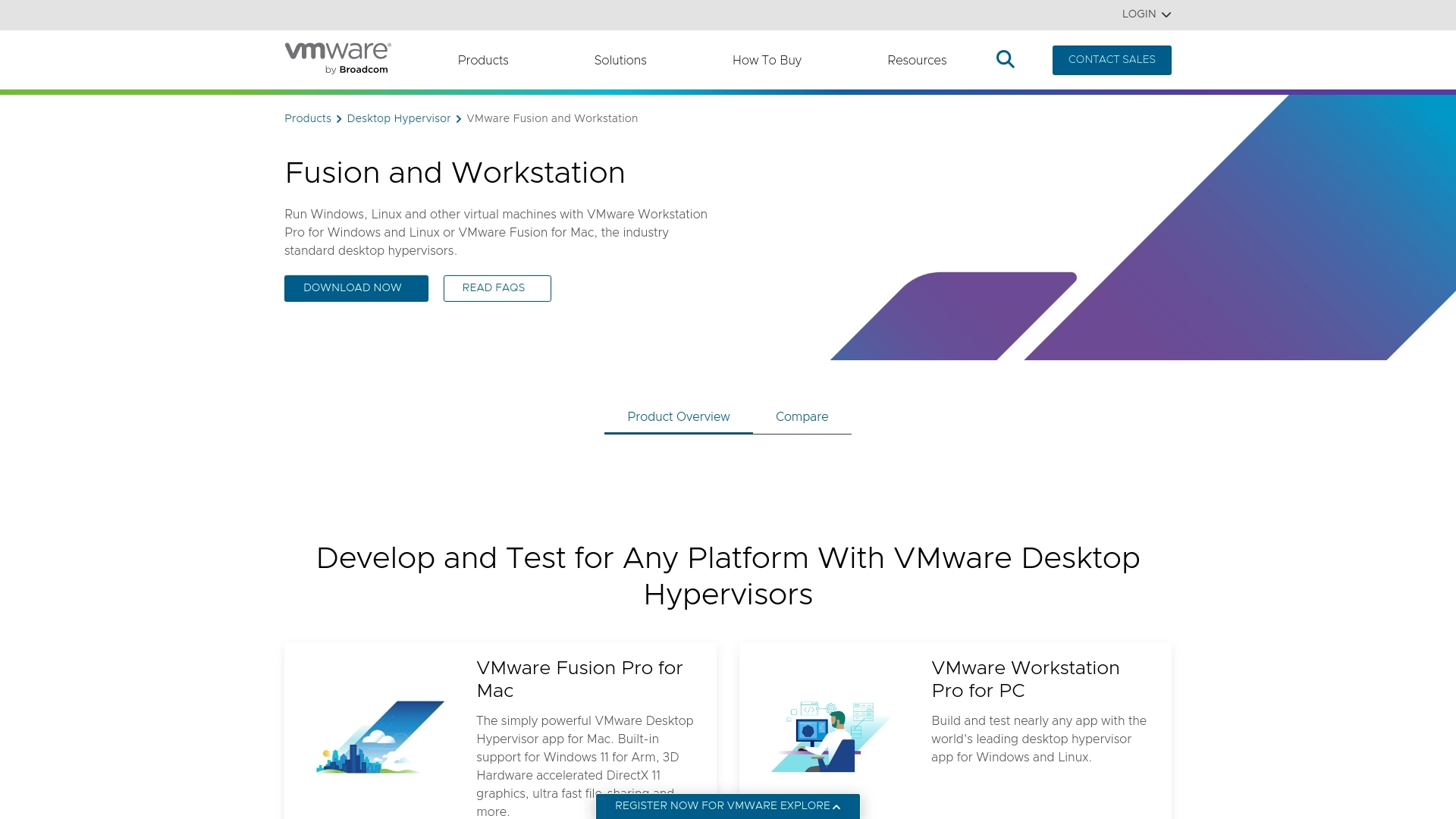1456x819 pixels.
Task: Open the Solutions menu
Action: (620, 60)
